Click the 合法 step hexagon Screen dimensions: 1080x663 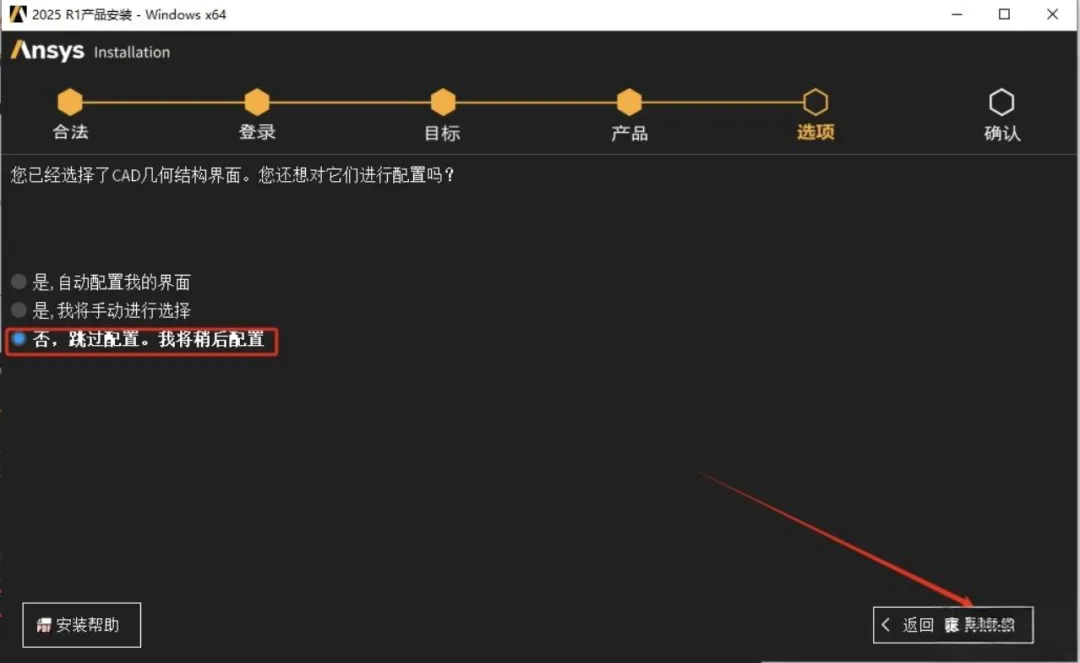click(70, 102)
